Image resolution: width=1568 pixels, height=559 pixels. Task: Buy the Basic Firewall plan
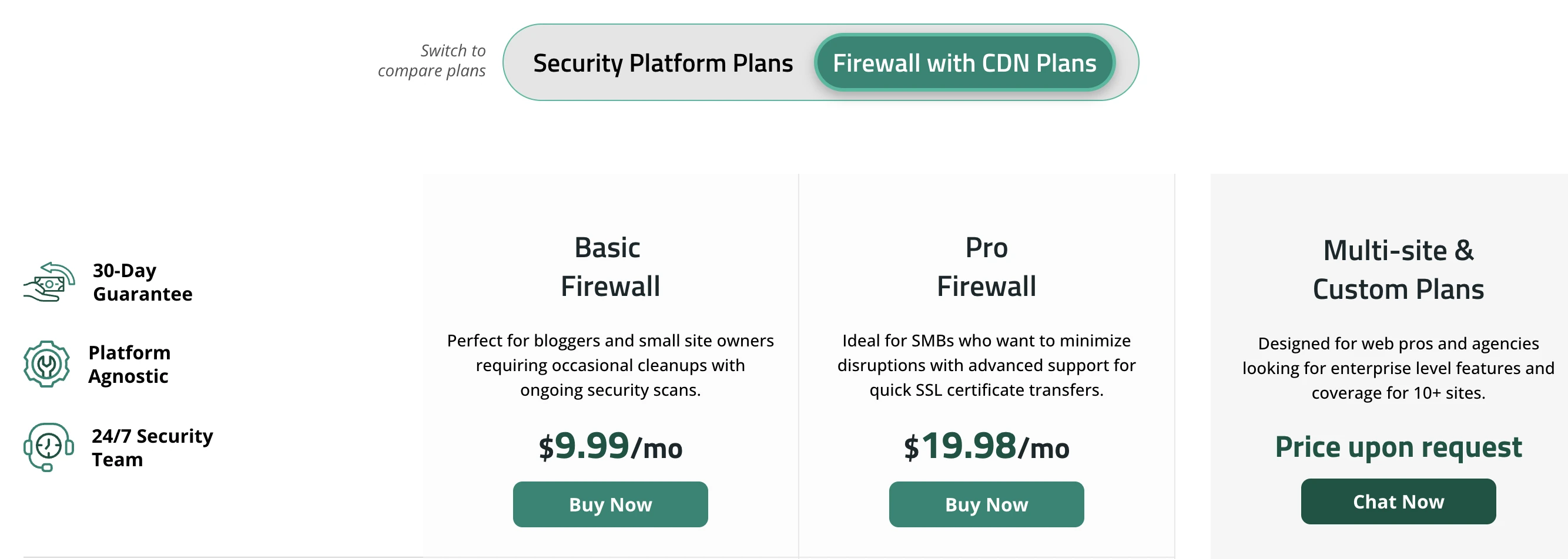pyautogui.click(x=610, y=504)
